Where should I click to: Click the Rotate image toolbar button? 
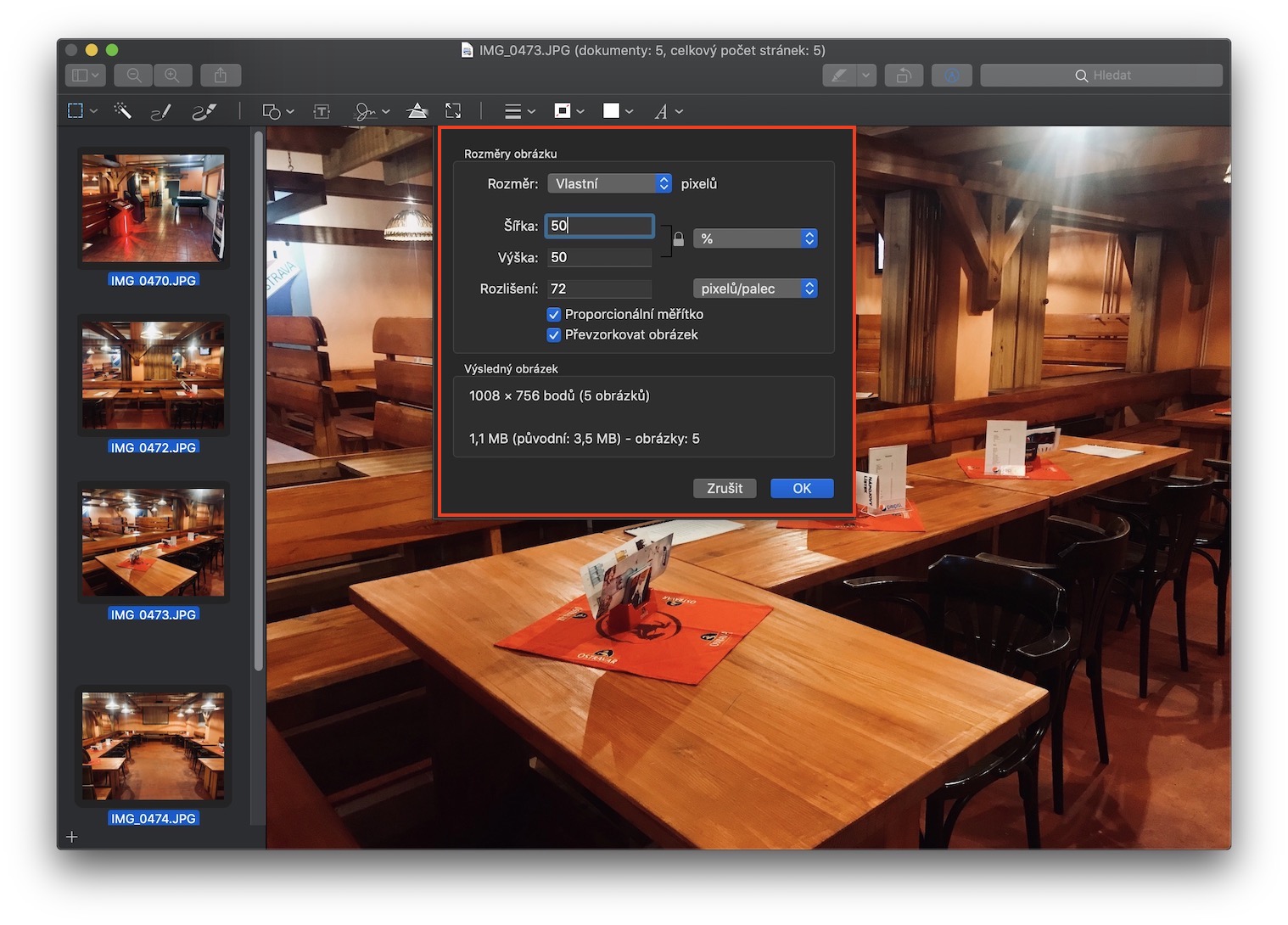[904, 76]
